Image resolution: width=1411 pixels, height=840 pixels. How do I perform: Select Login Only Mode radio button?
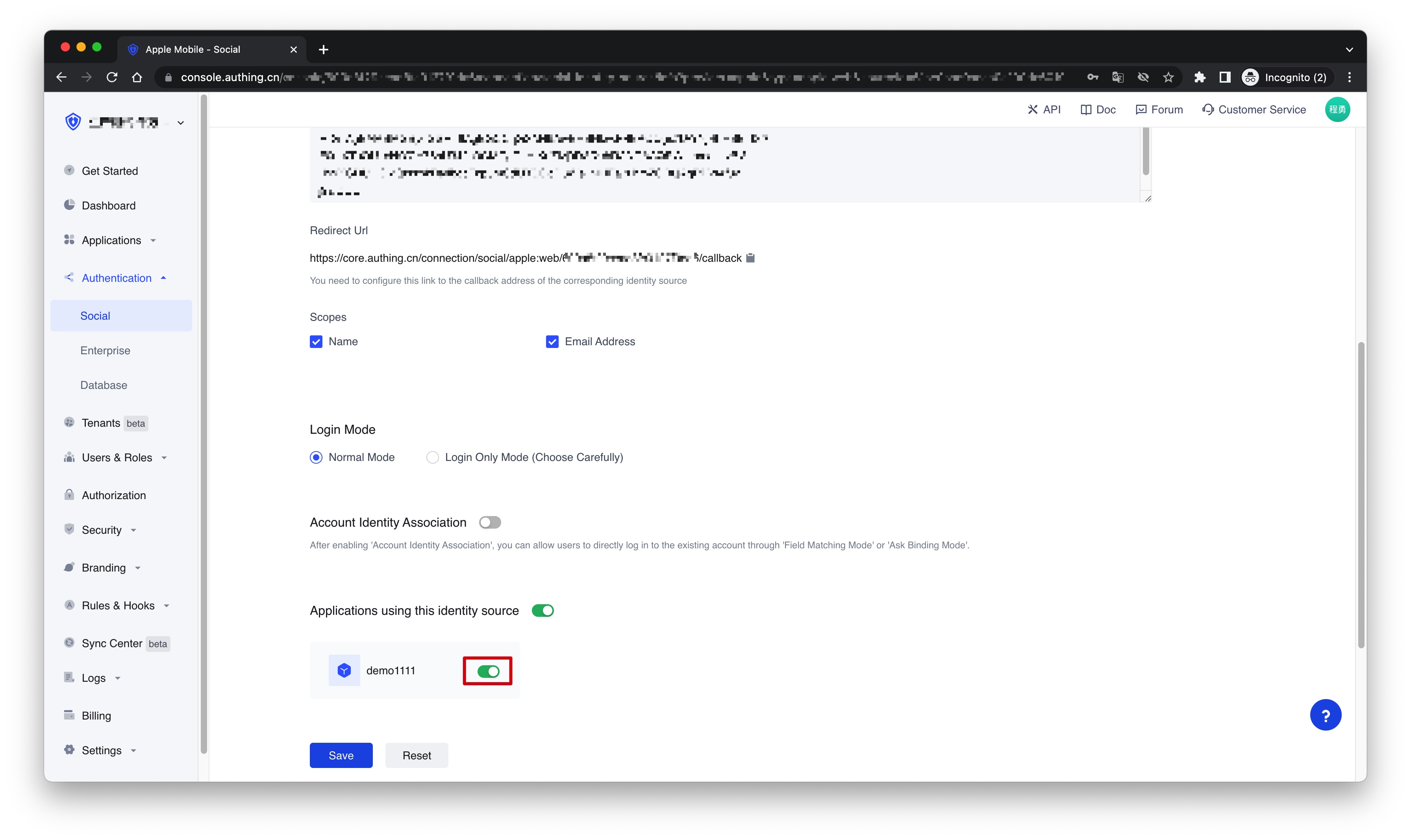[432, 457]
